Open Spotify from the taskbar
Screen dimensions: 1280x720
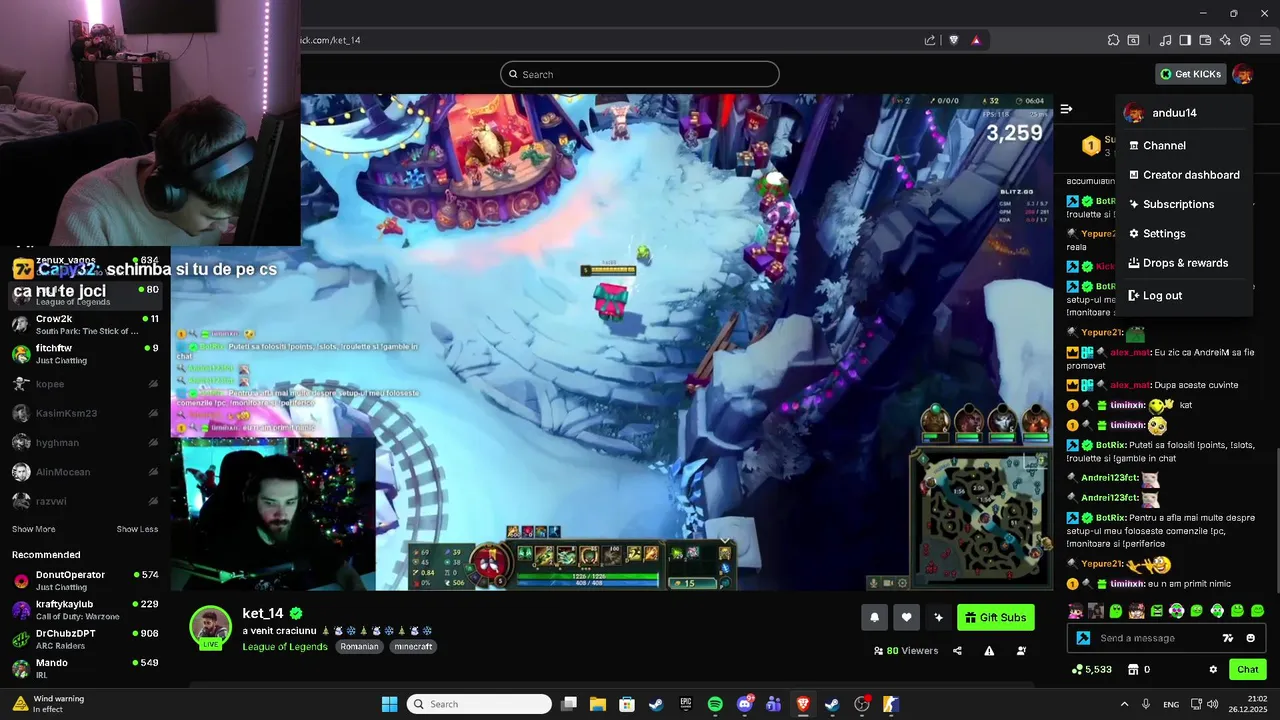pyautogui.click(x=715, y=704)
